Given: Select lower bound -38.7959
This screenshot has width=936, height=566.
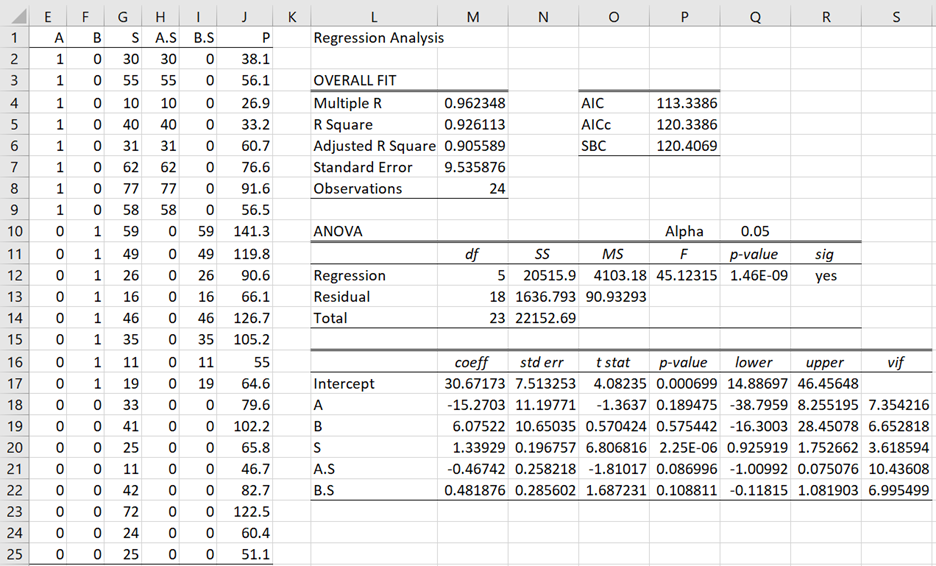Looking at the screenshot, I should [755, 405].
